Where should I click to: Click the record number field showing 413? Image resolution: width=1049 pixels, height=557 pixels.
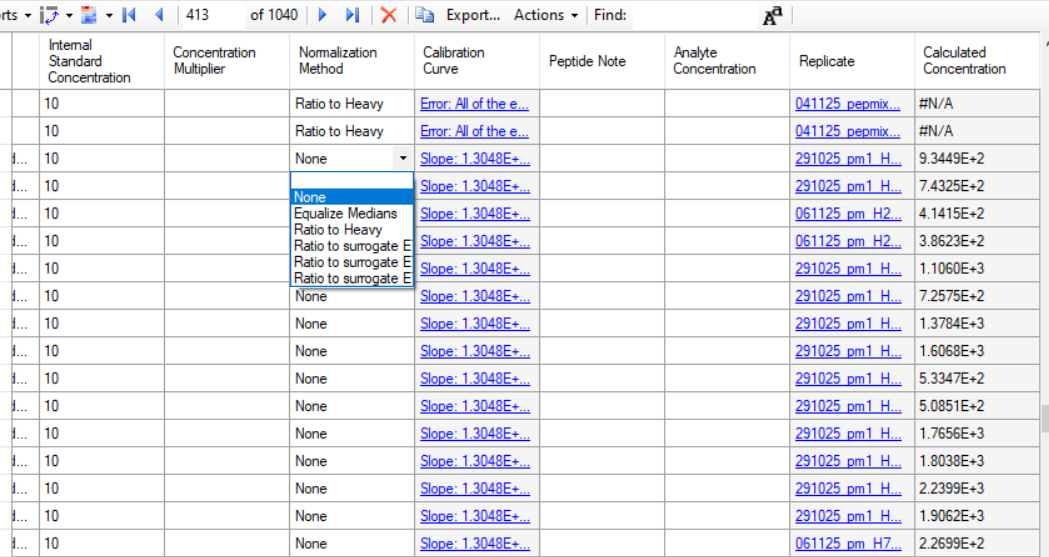click(210, 15)
